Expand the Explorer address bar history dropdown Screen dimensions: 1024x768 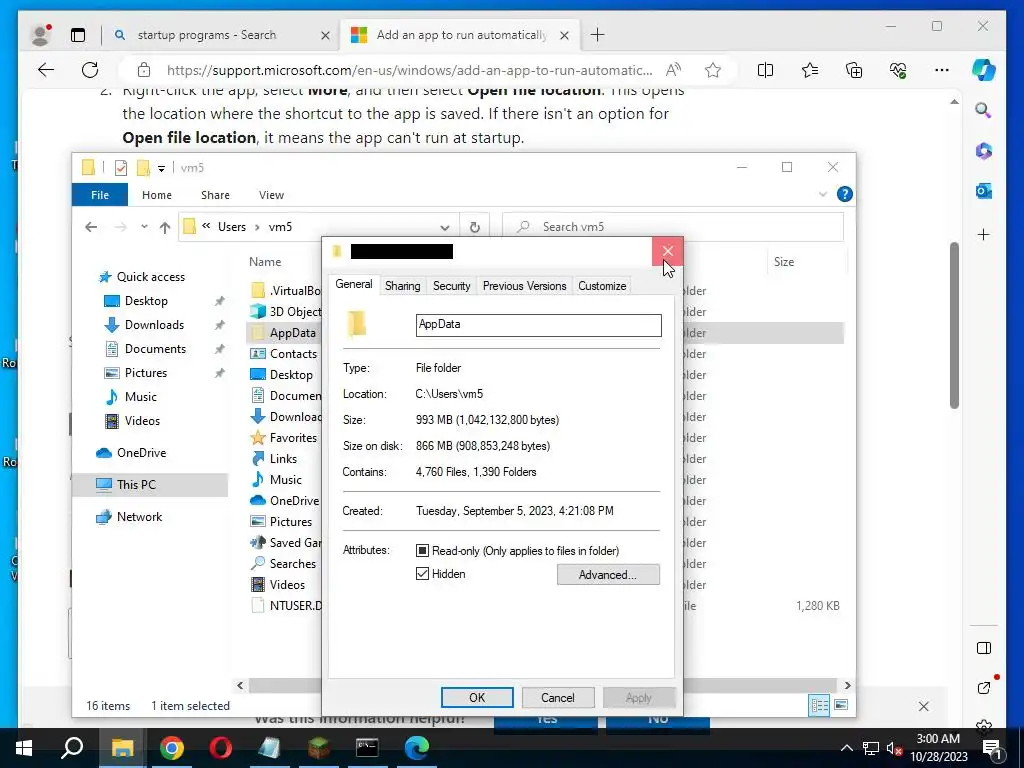pos(445,227)
